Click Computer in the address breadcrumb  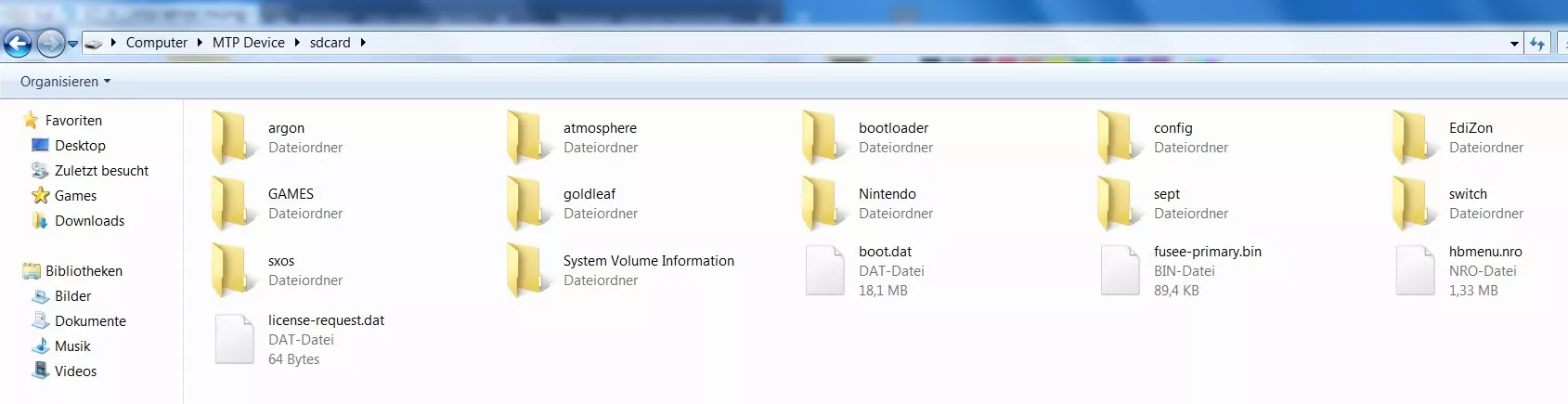pyautogui.click(x=156, y=43)
